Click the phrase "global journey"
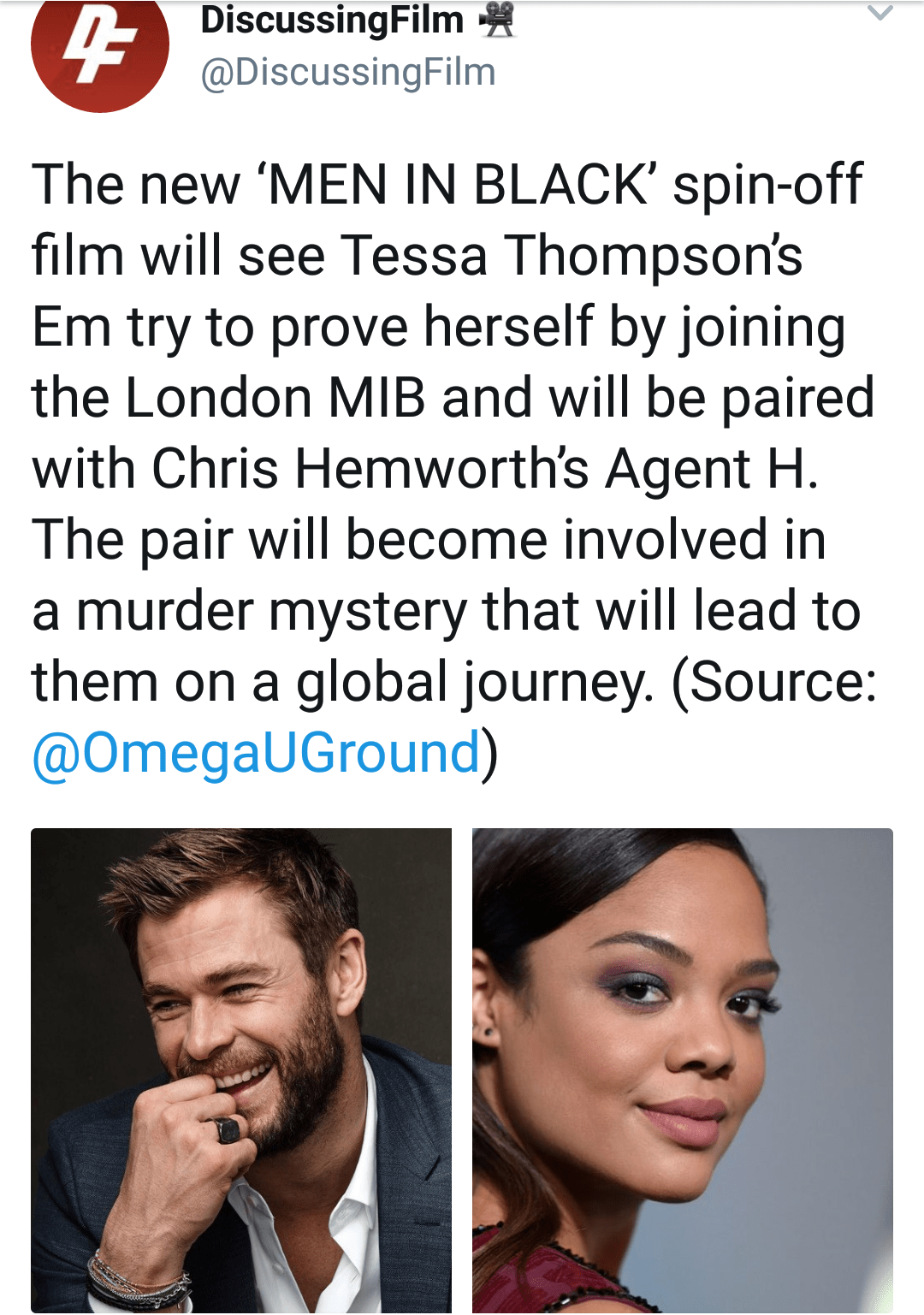924x1315 pixels. (x=475, y=682)
